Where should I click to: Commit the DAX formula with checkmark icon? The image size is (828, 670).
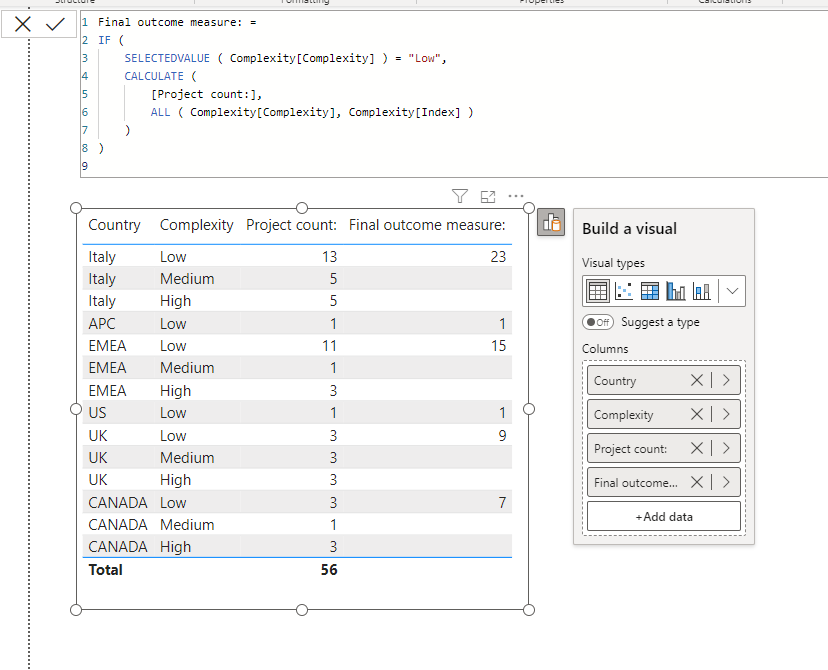[55, 24]
